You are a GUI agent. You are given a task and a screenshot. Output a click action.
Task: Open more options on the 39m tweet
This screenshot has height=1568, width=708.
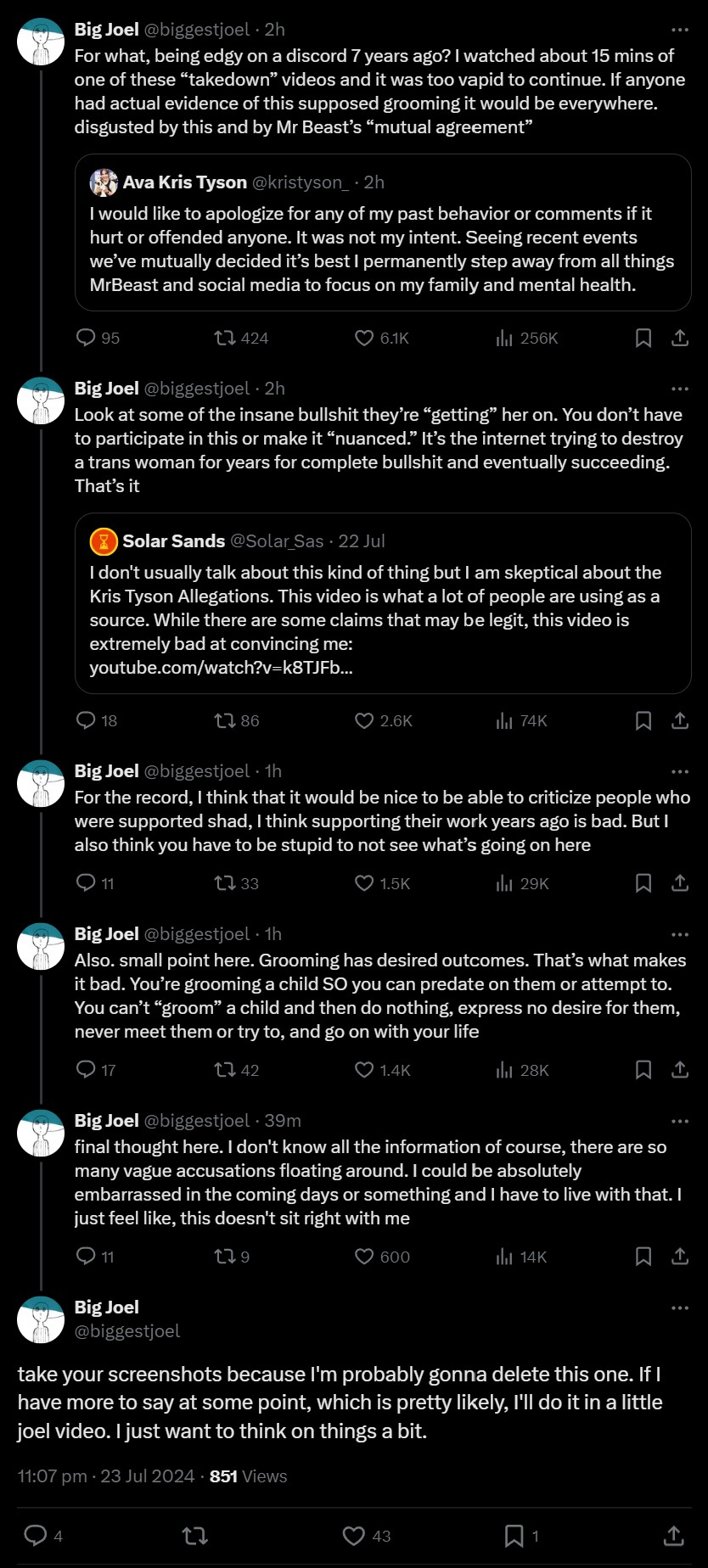tap(680, 1121)
